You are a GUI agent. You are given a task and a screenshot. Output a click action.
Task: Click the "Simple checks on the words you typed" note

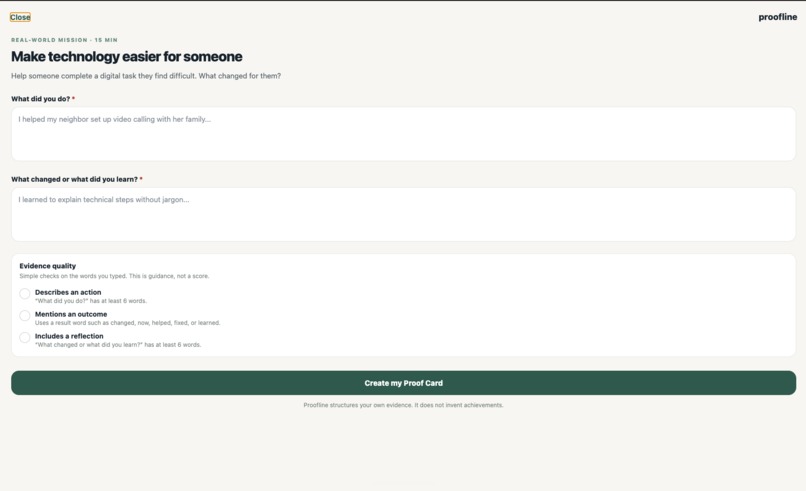(114, 276)
